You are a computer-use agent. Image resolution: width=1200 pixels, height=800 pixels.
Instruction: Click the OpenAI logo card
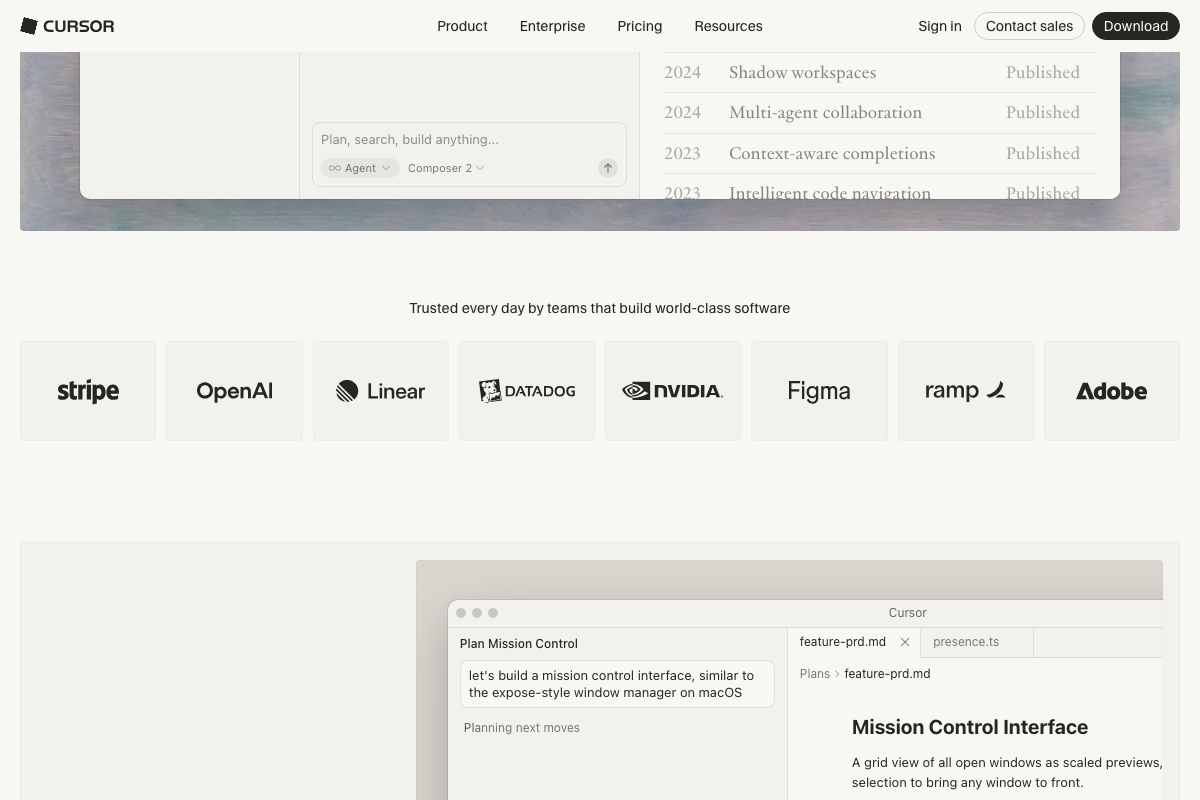pos(234,391)
